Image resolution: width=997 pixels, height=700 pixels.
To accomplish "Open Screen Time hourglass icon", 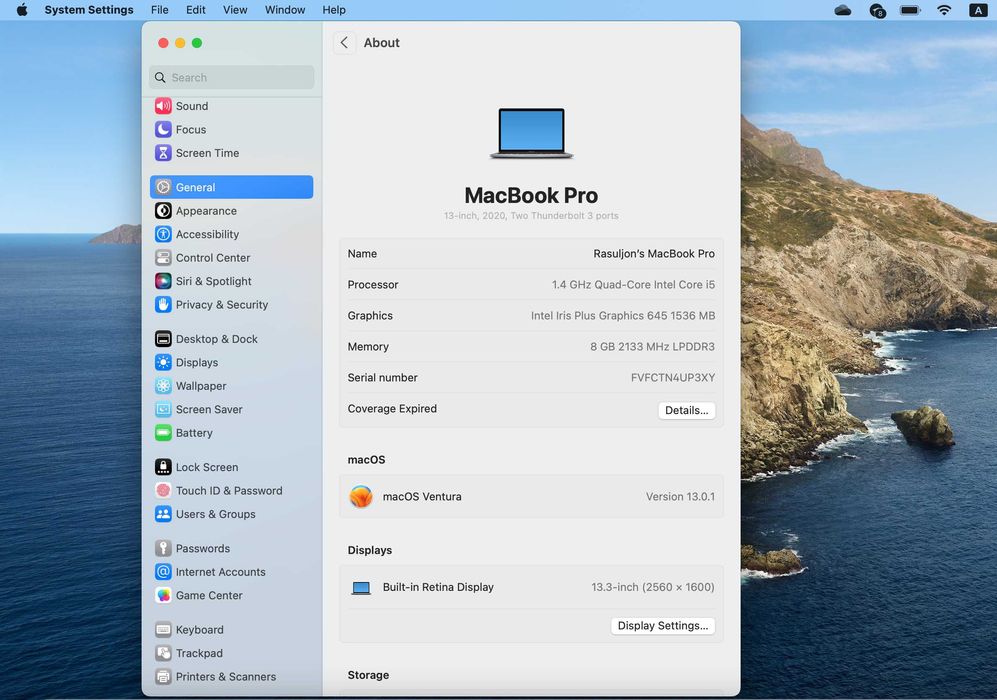I will (163, 153).
